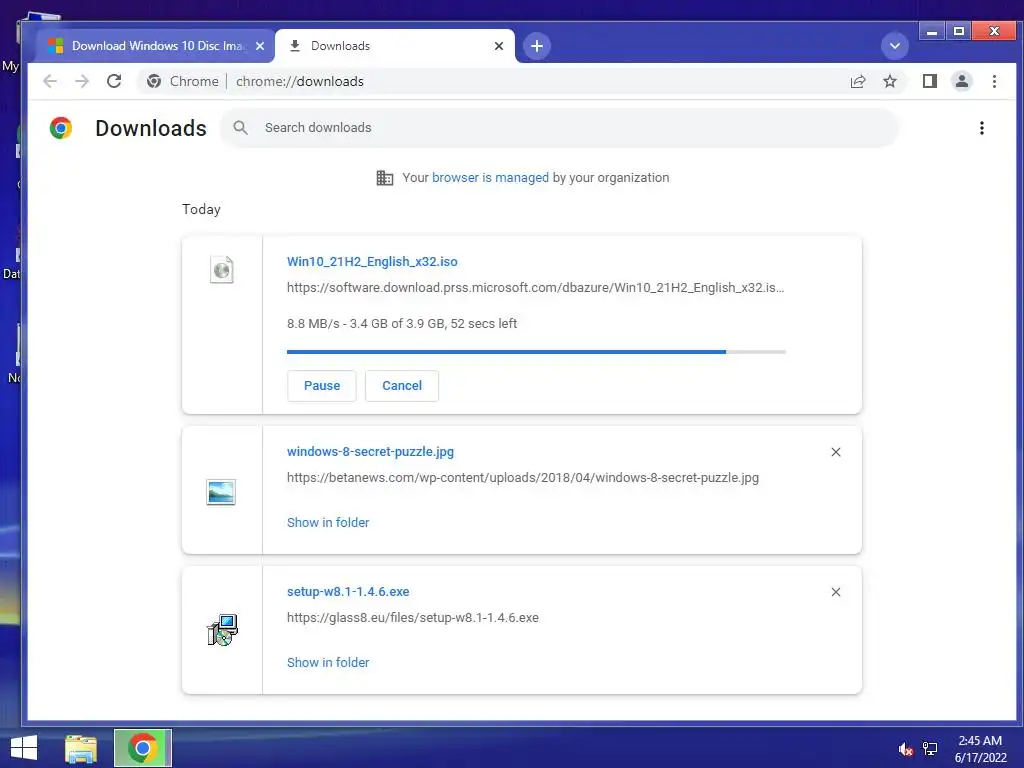Click the browser forward arrow

pyautogui.click(x=82, y=81)
